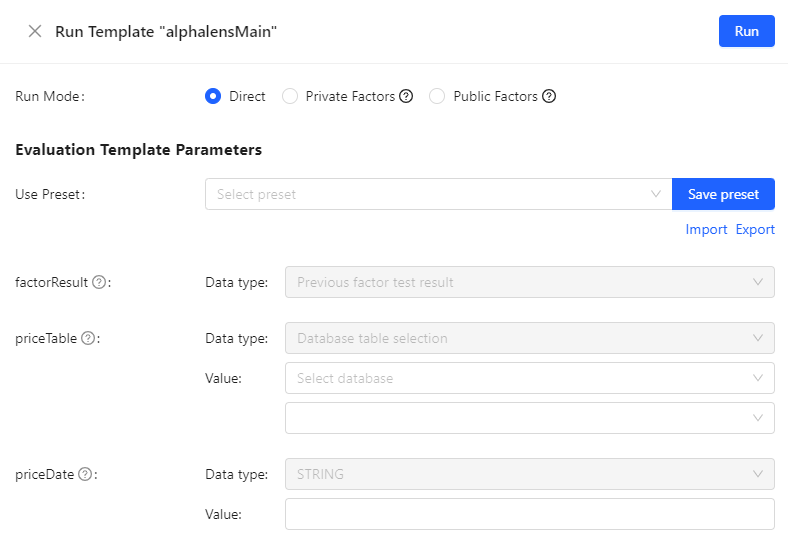
Task: Click the Export link
Action: 755,229
